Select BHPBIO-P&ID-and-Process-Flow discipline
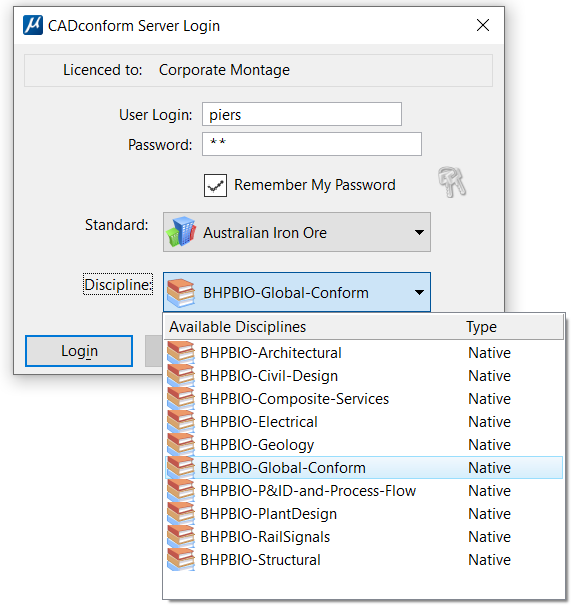This screenshot has width=577, height=611. pos(364,491)
